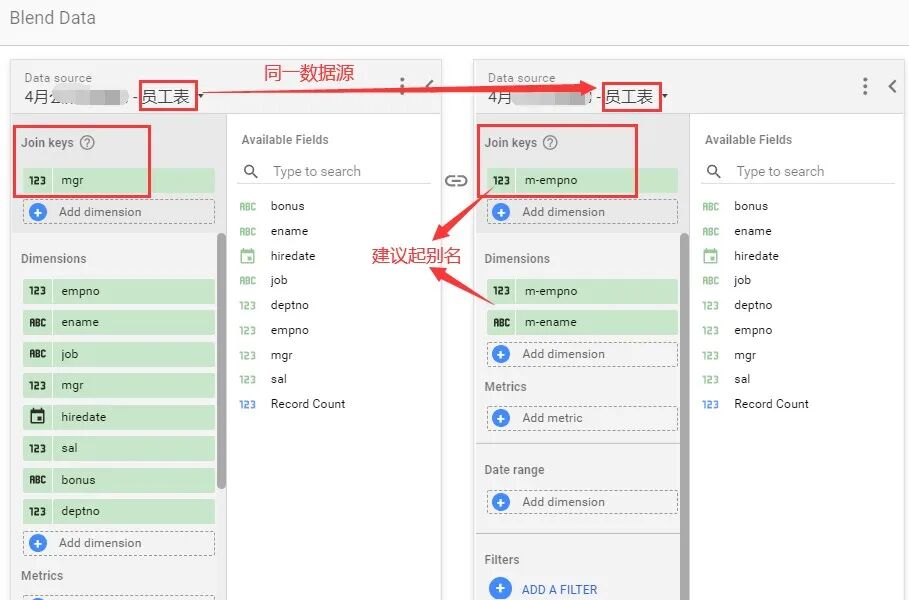
Task: Add dimension below left deptno chip
Action: [x=119, y=543]
